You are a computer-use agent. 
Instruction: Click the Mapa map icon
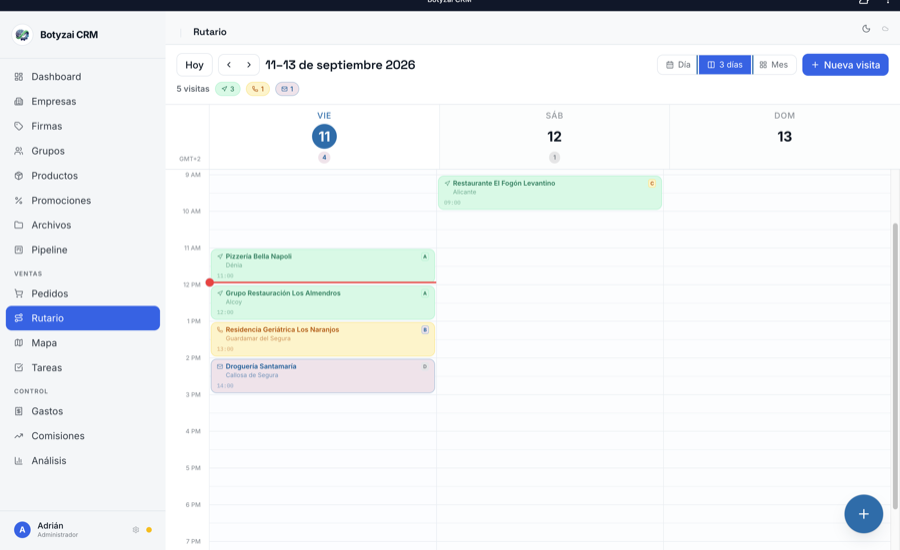coord(19,343)
